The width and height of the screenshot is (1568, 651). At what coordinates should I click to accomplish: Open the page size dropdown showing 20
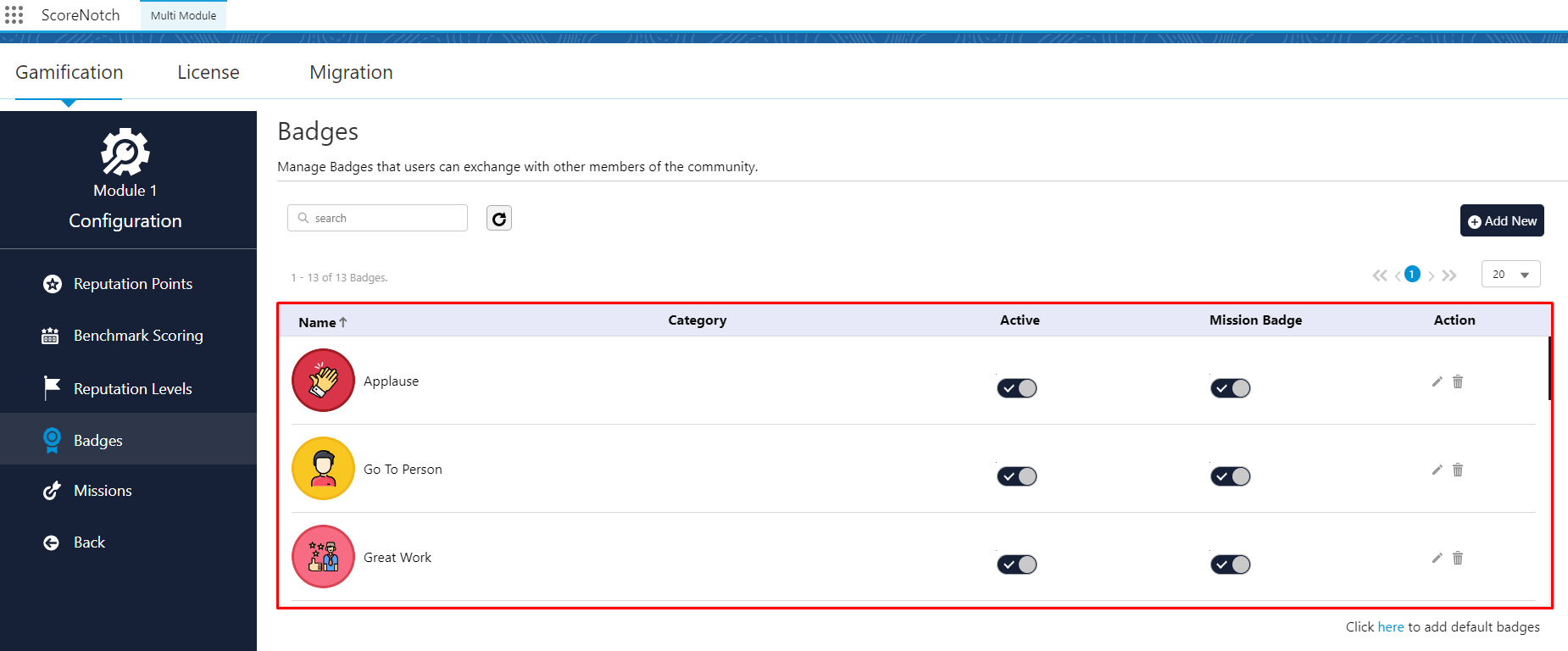(x=1510, y=275)
